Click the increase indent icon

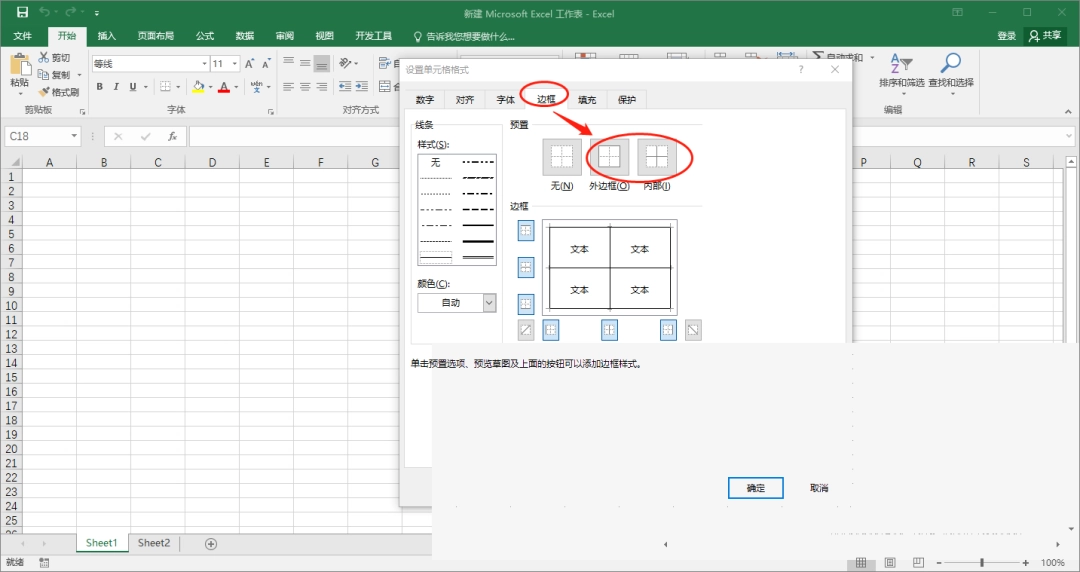click(362, 87)
